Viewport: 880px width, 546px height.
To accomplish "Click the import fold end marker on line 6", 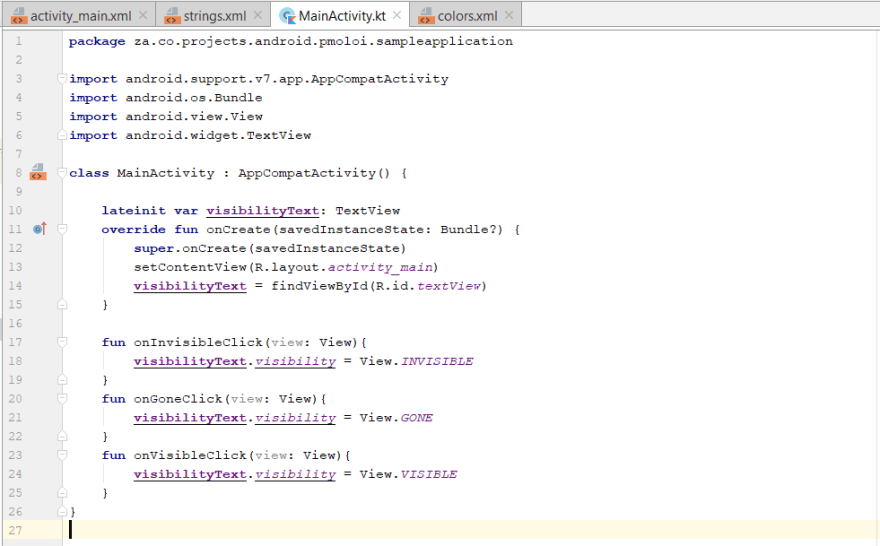I will [x=62, y=135].
